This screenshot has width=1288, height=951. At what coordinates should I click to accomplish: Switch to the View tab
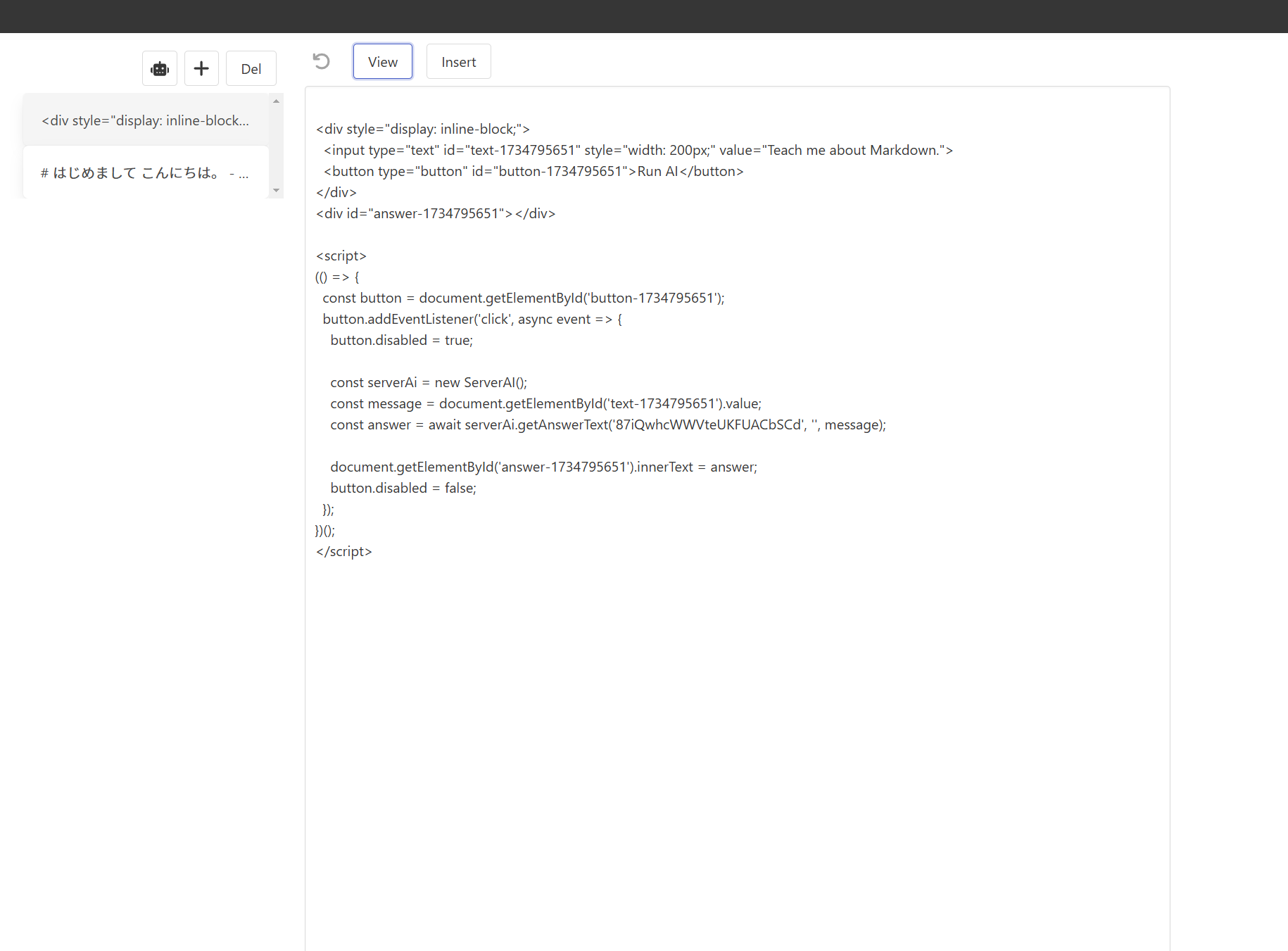pyautogui.click(x=383, y=61)
